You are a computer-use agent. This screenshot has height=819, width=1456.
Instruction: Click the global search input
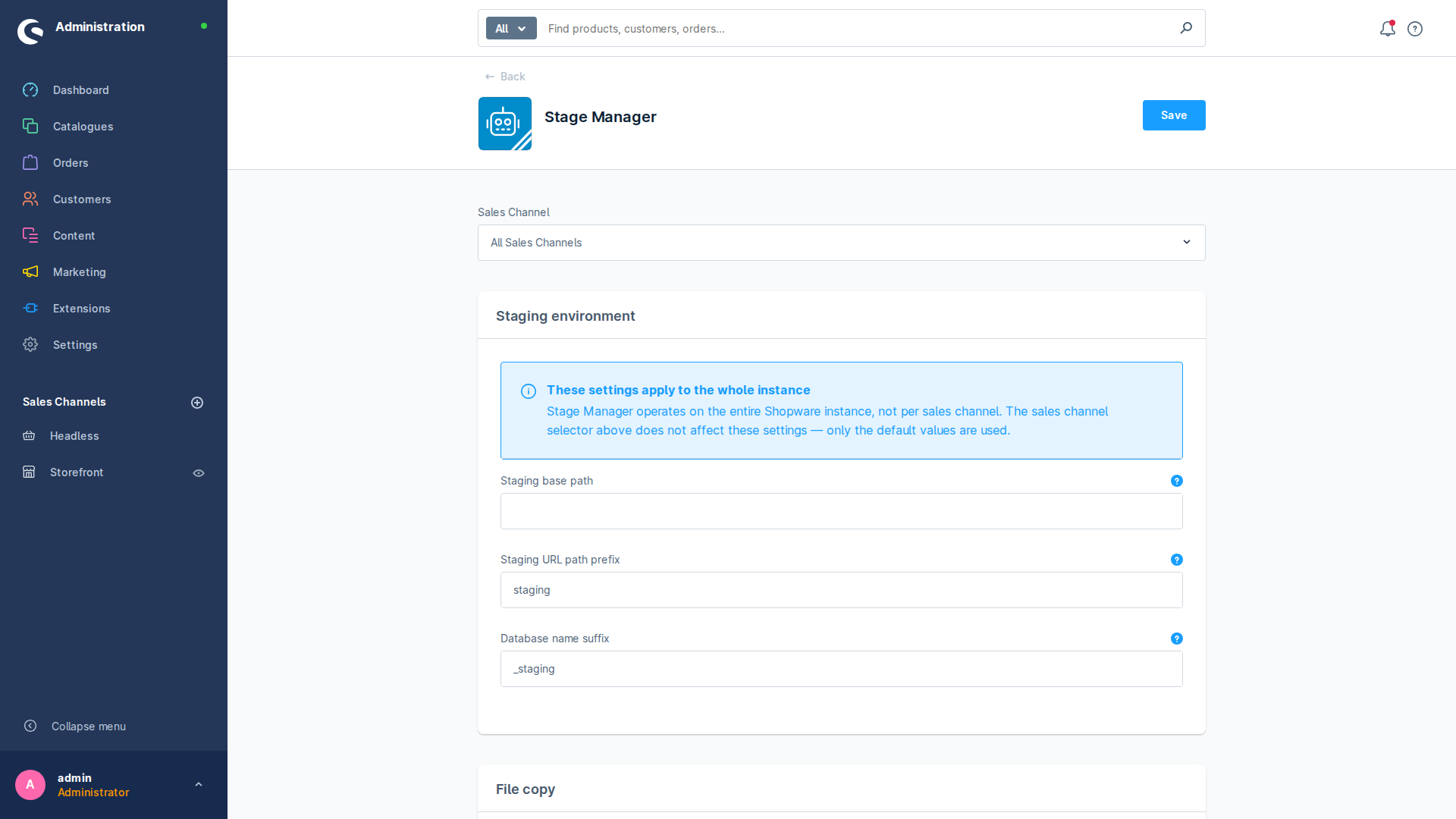pyautogui.click(x=857, y=28)
